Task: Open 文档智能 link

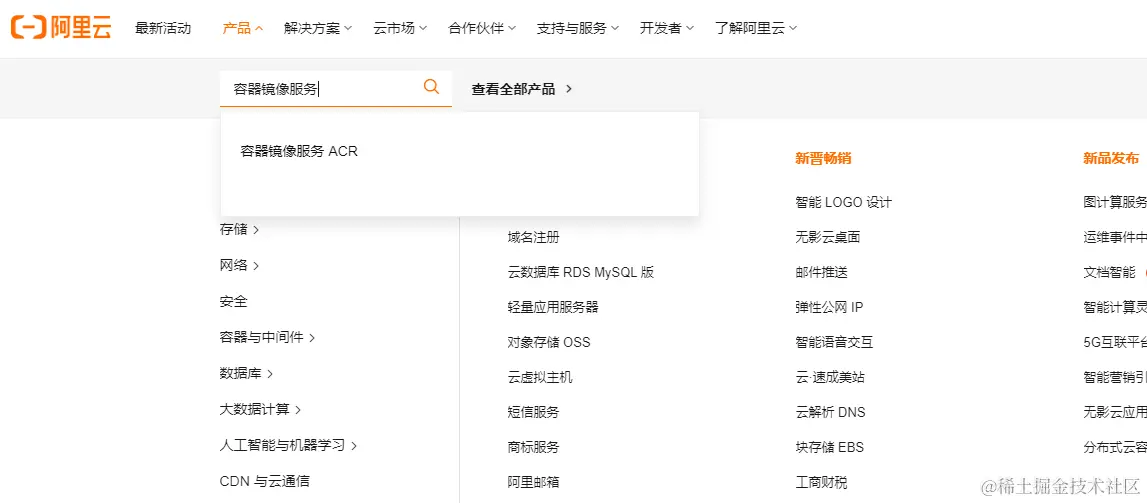Action: 1110,272
